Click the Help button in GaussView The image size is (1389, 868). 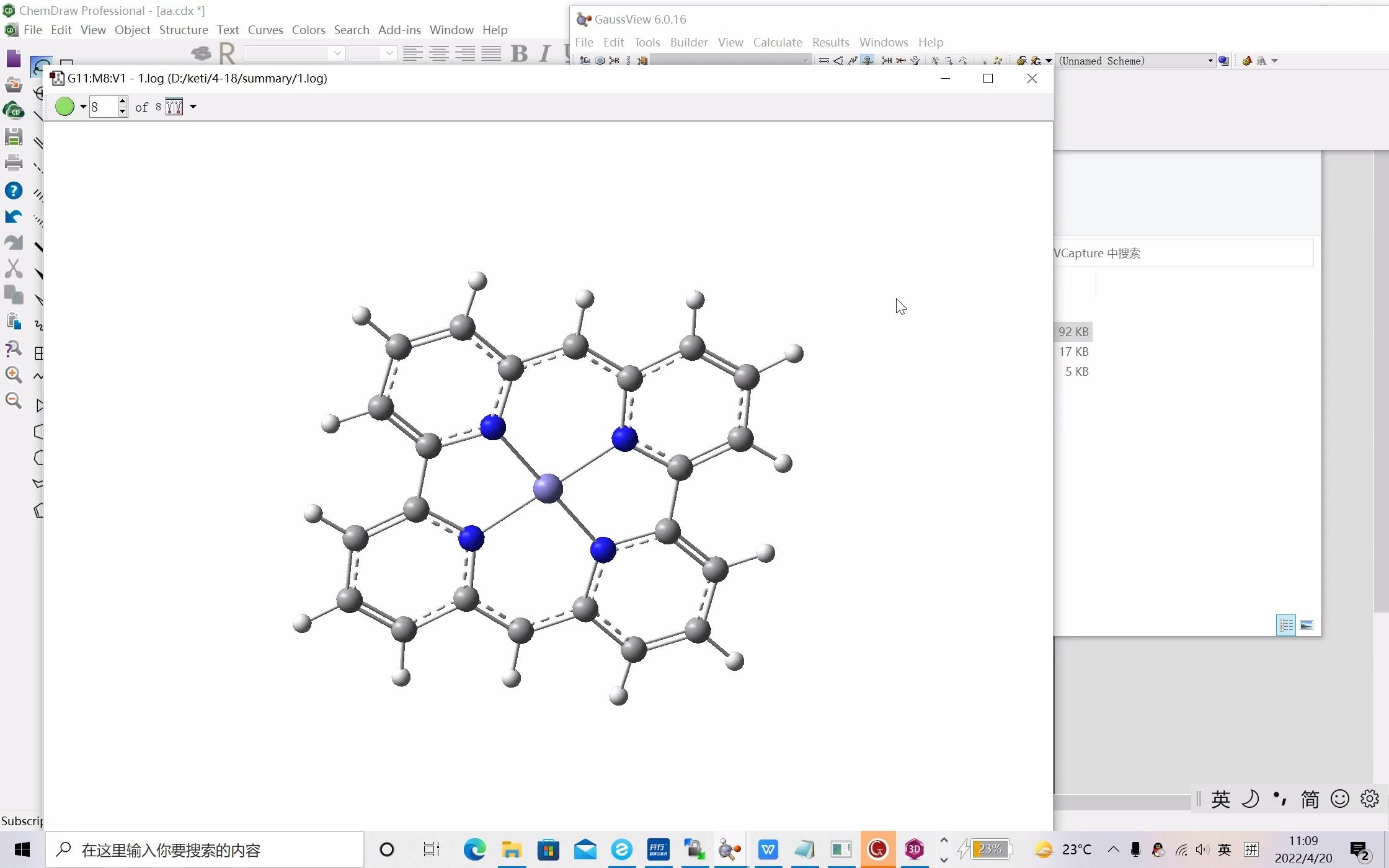(x=930, y=42)
